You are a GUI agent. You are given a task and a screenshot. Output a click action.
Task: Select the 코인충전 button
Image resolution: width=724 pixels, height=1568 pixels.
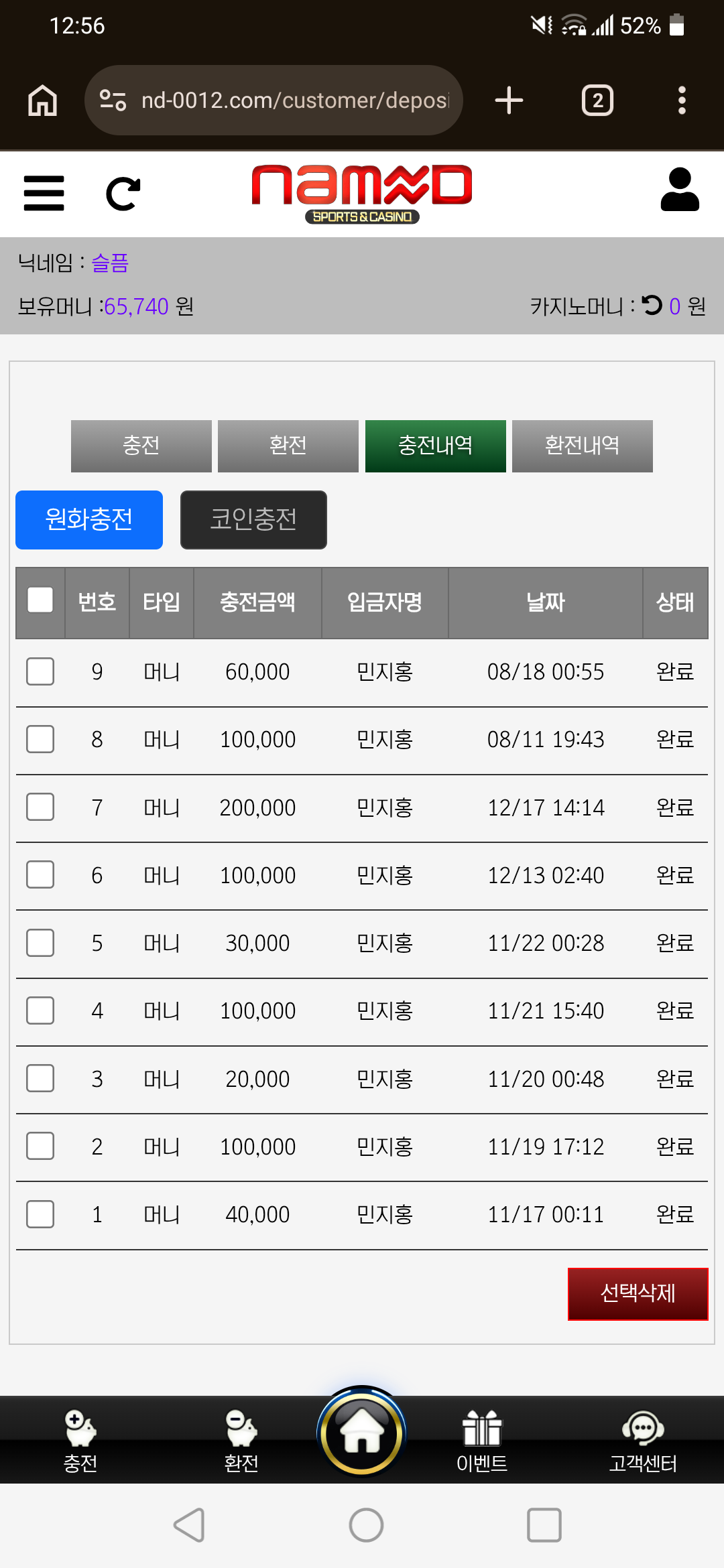[253, 520]
